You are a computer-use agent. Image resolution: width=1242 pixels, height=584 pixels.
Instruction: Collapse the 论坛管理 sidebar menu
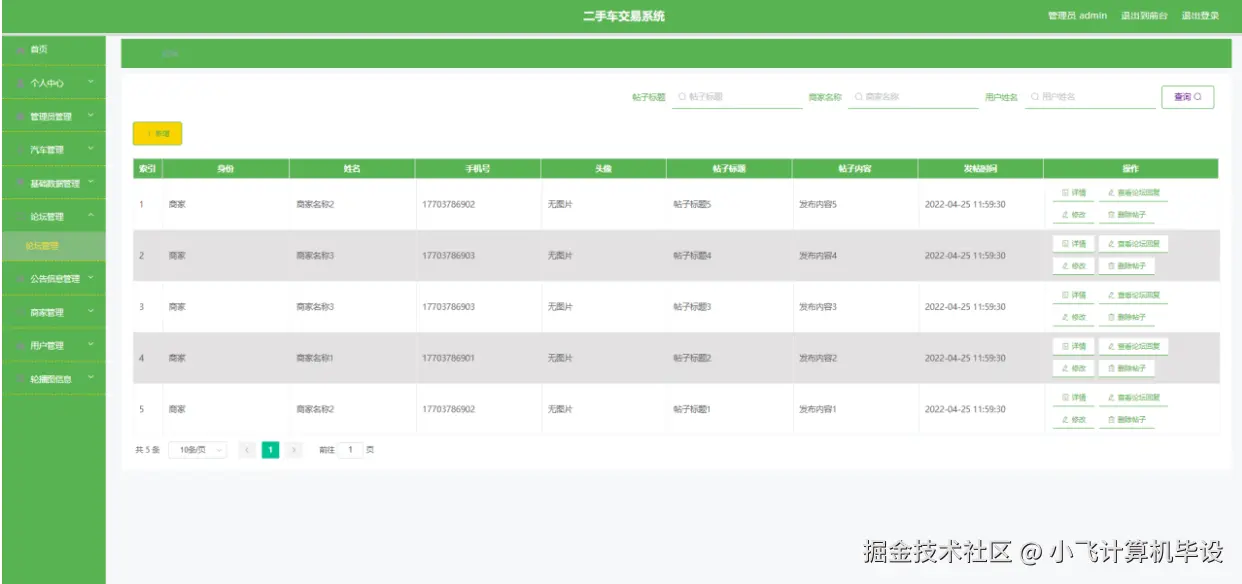pos(53,216)
